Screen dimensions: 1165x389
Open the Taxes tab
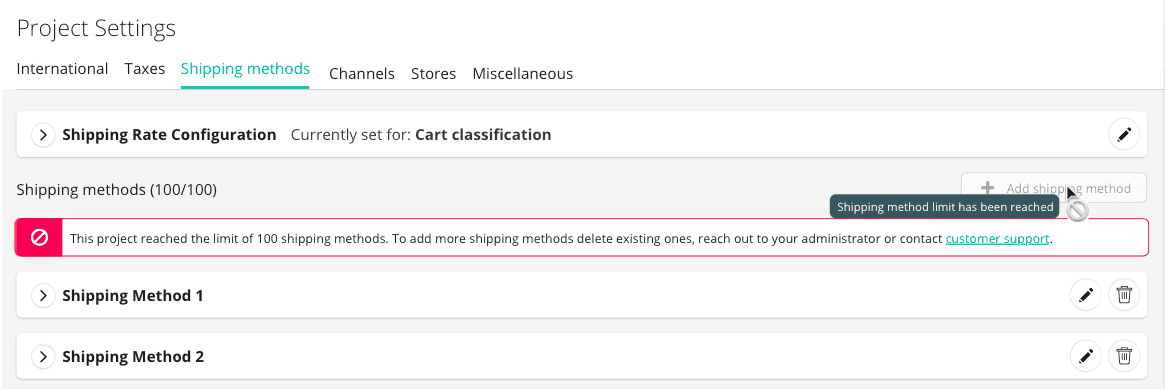144,69
